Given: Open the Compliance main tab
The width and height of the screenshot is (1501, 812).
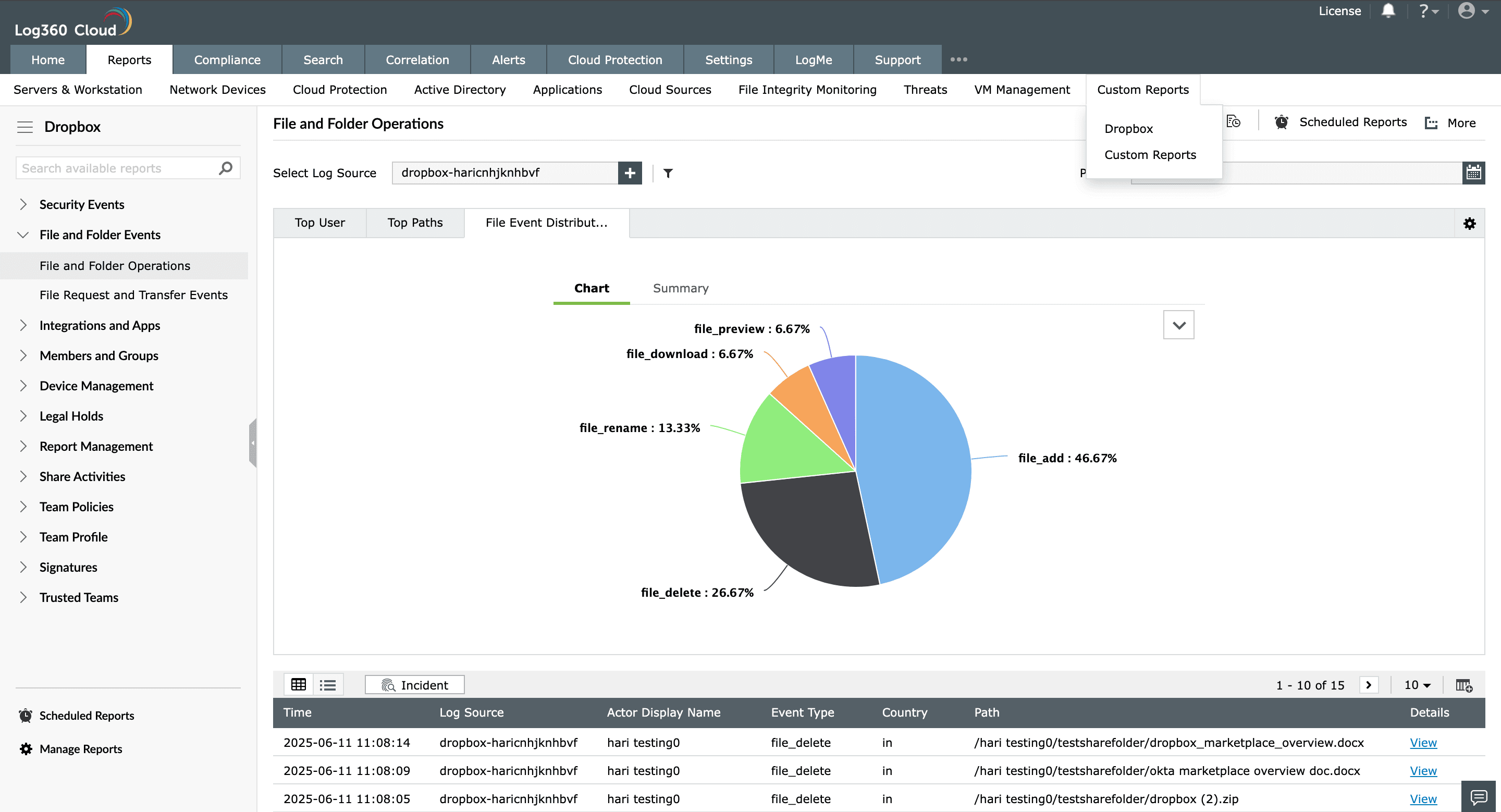Looking at the screenshot, I should click(227, 60).
